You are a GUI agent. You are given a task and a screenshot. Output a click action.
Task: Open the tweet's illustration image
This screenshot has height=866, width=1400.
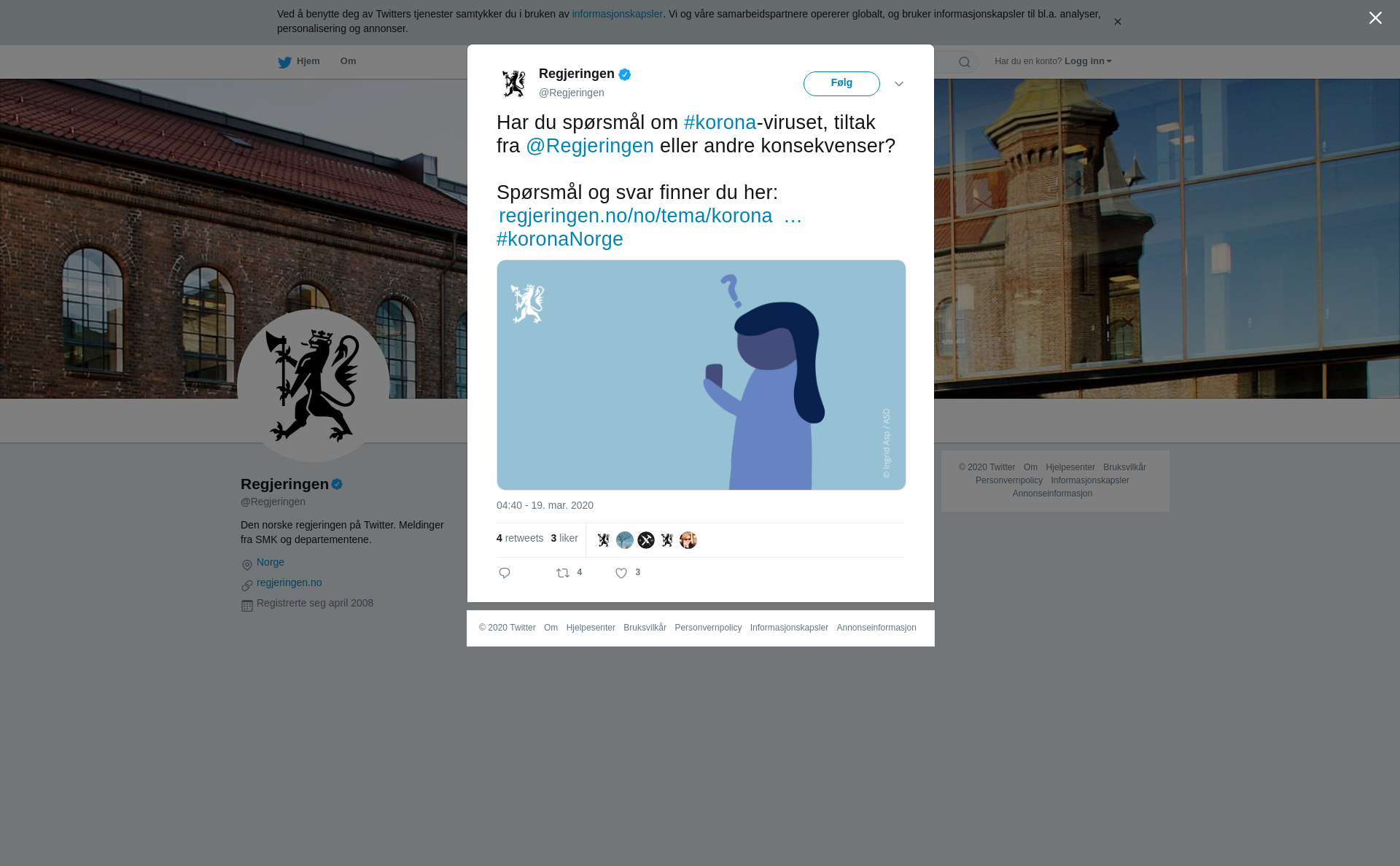click(x=701, y=375)
